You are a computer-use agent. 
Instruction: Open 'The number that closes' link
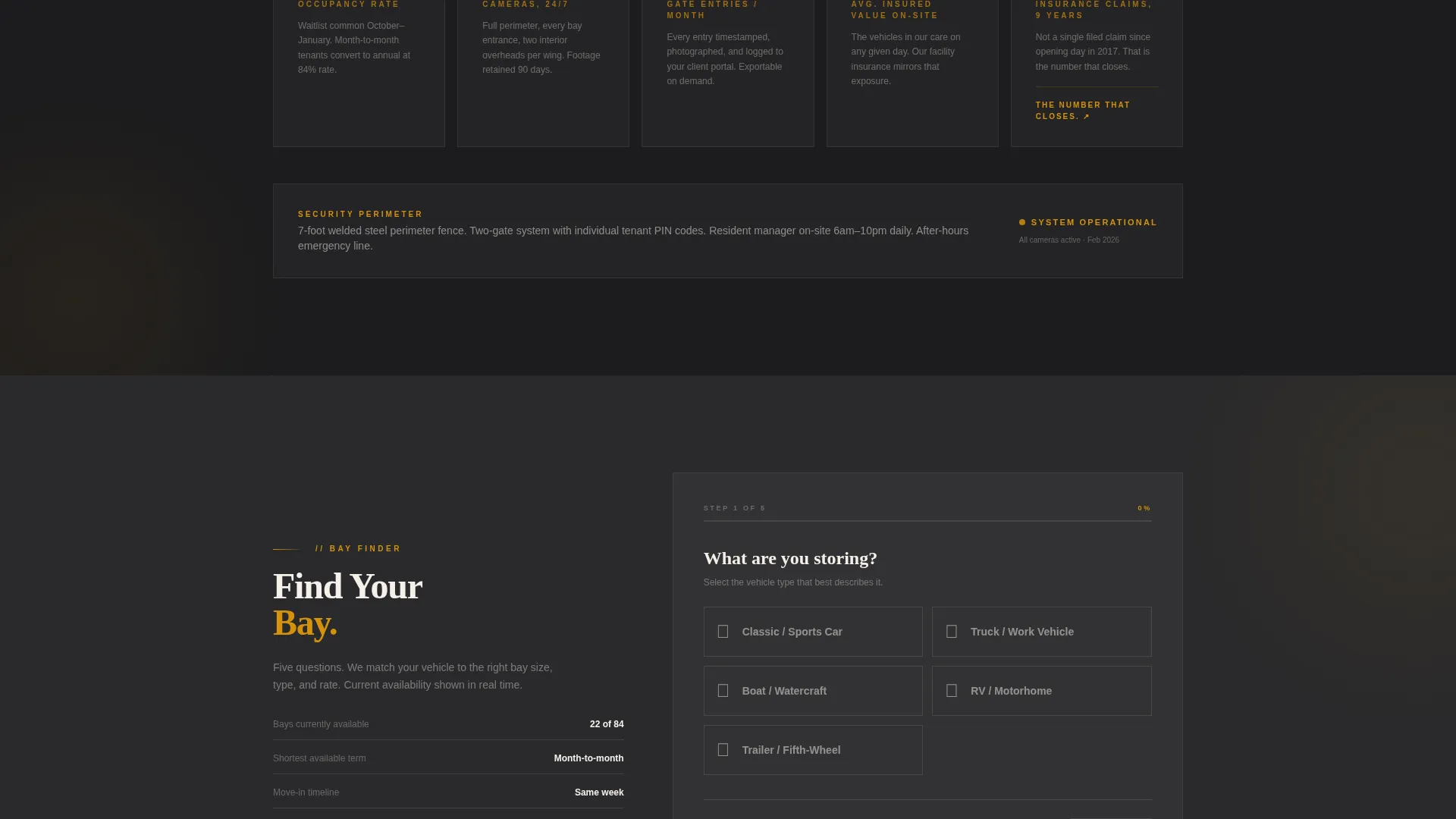pos(1083,111)
